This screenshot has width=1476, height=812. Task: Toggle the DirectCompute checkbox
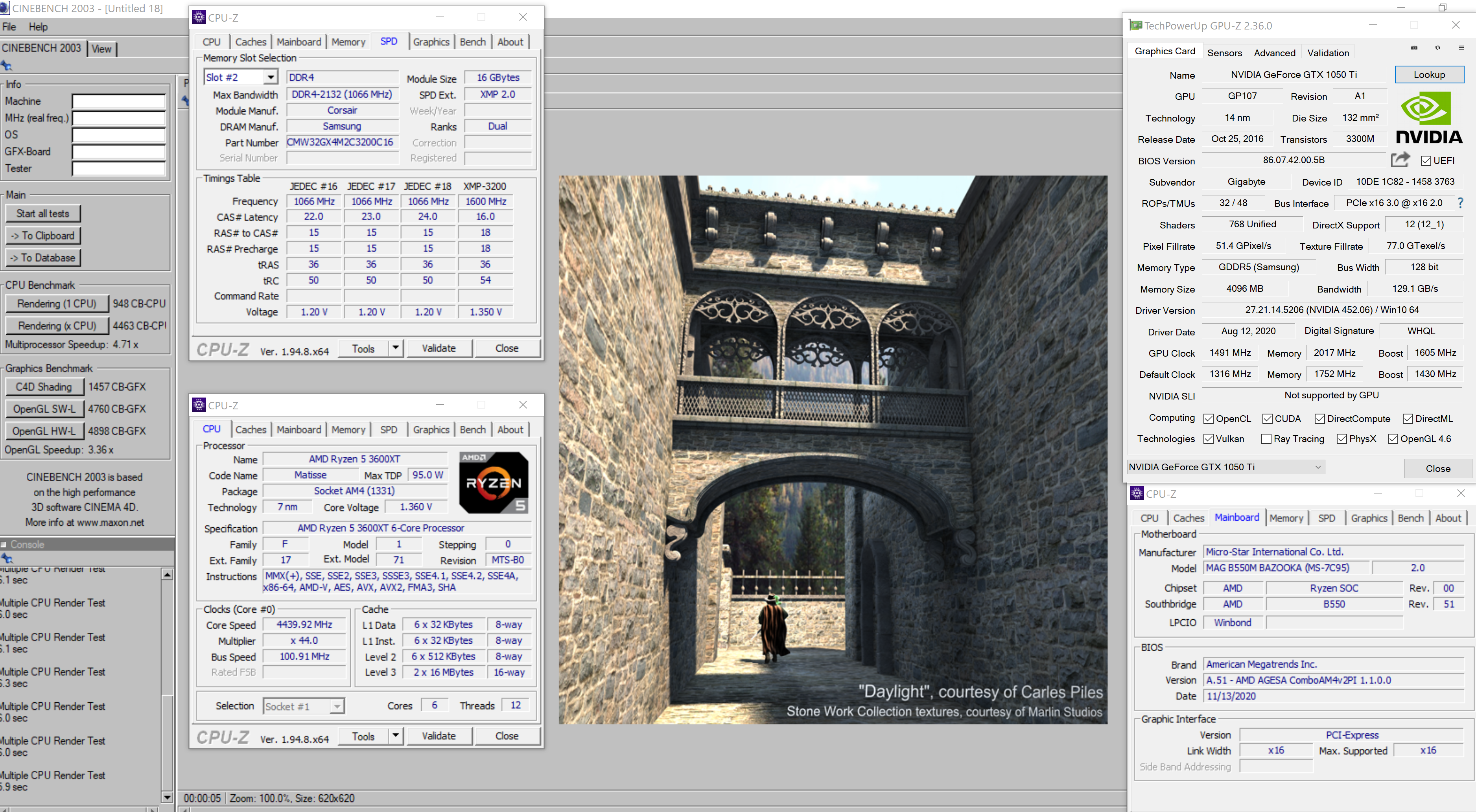pos(1319,419)
